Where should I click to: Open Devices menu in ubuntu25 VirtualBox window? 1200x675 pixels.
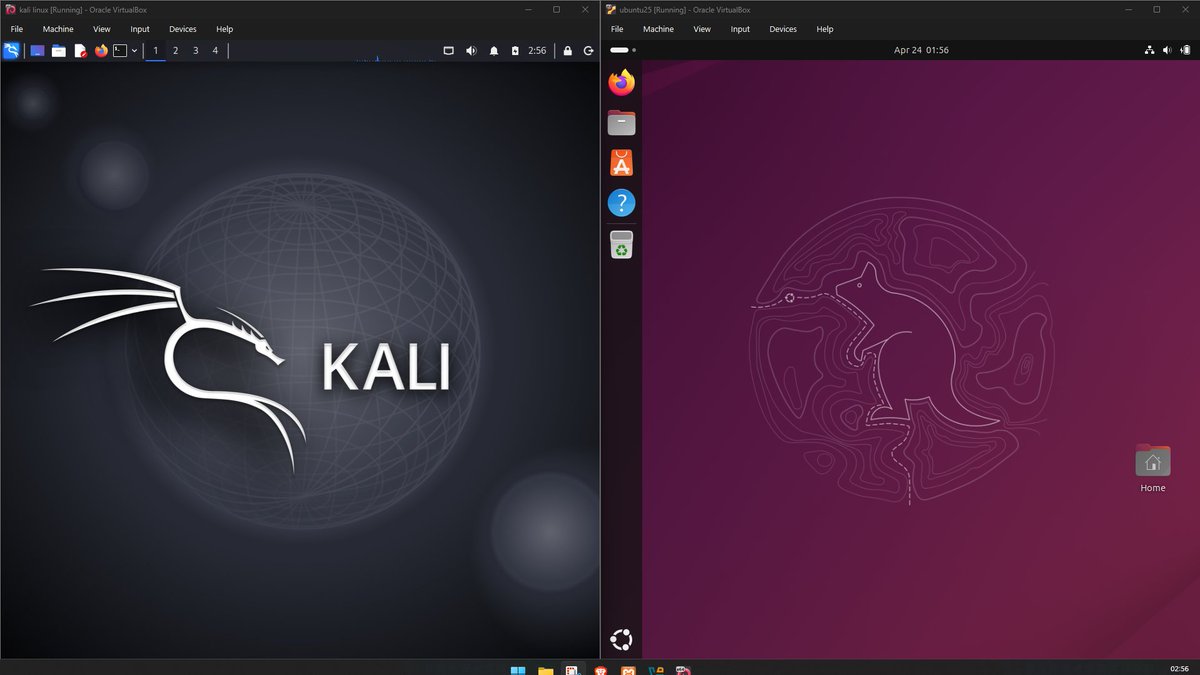click(783, 29)
